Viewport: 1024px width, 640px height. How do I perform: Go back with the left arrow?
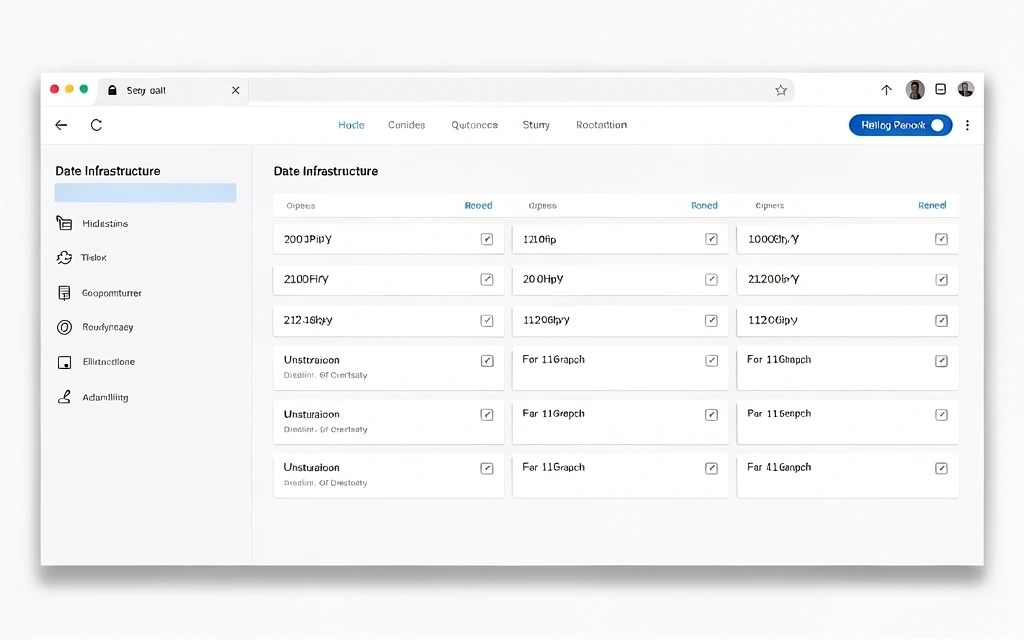coord(61,125)
